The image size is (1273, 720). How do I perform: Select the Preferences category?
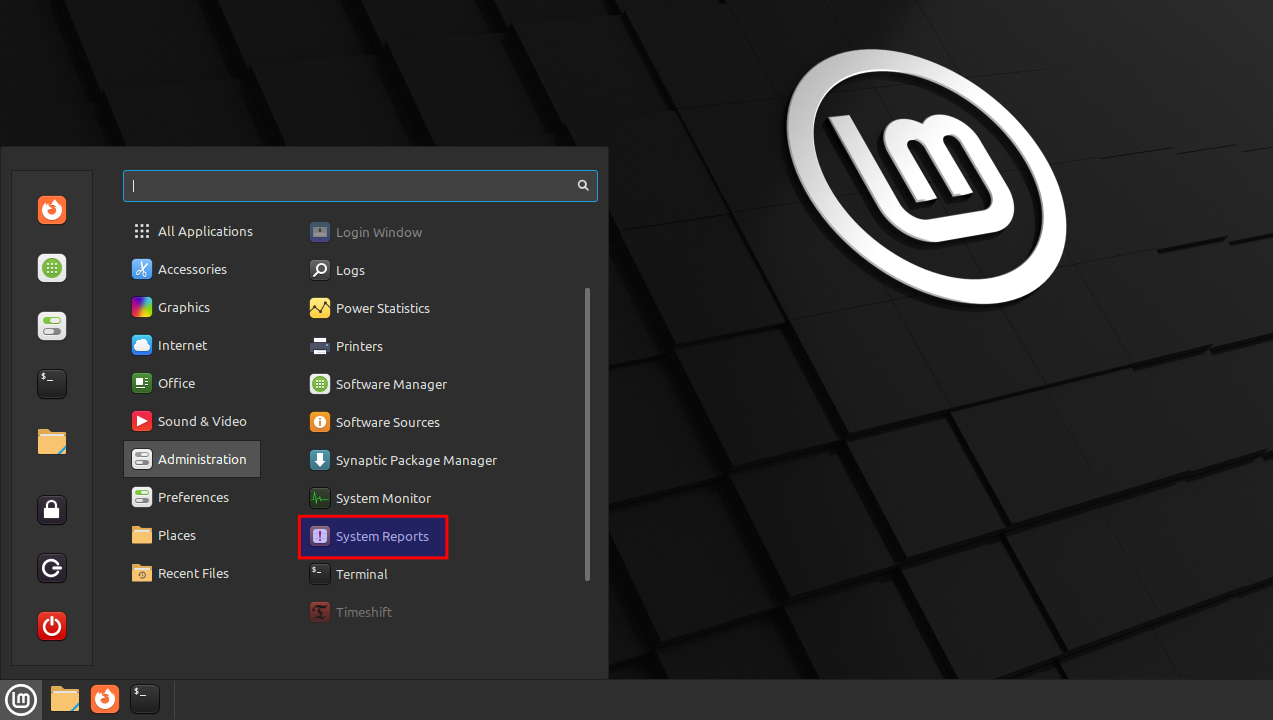pos(192,497)
